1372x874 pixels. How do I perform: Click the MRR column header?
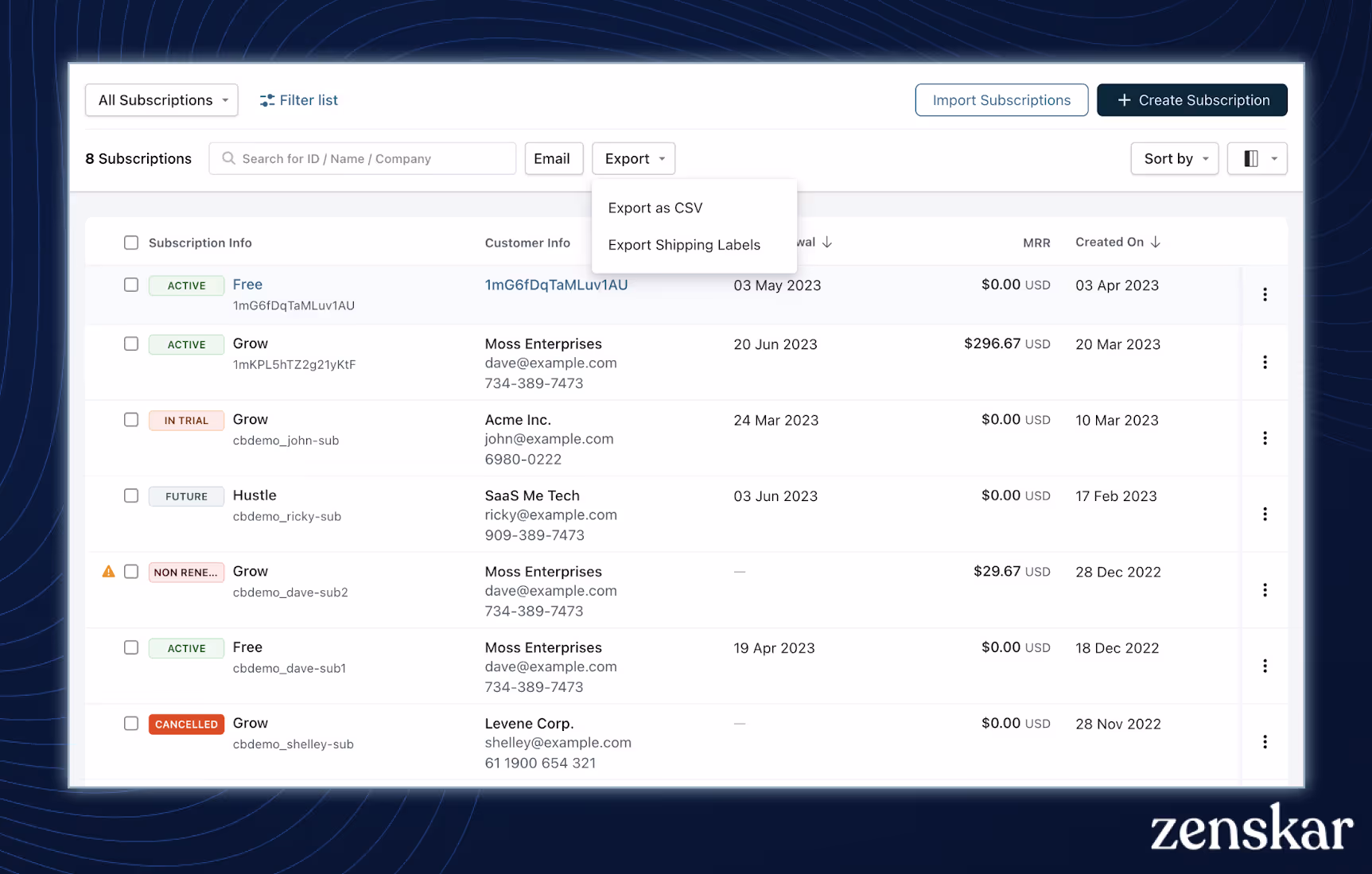[1036, 243]
